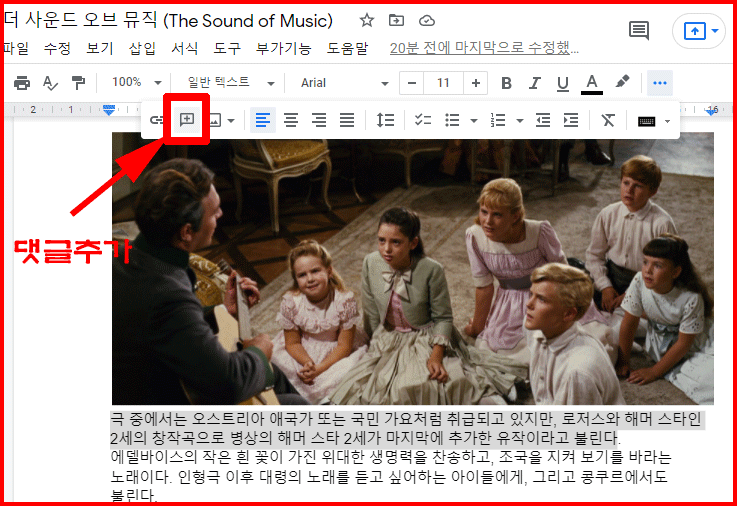The image size is (737, 506).
Task: Open the input tools dropdown arrow
Action: (667, 121)
